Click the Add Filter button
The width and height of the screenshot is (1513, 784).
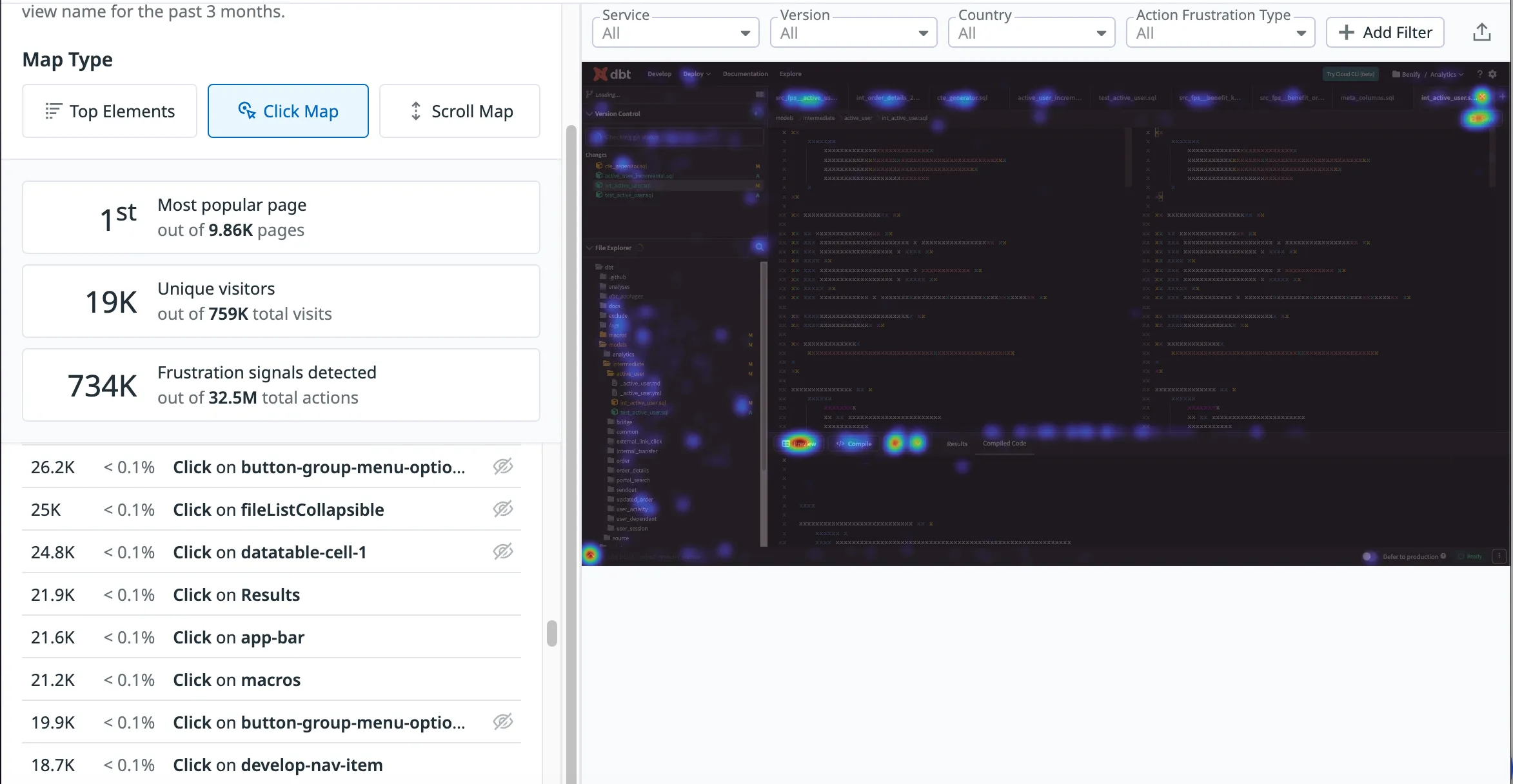pos(1385,32)
